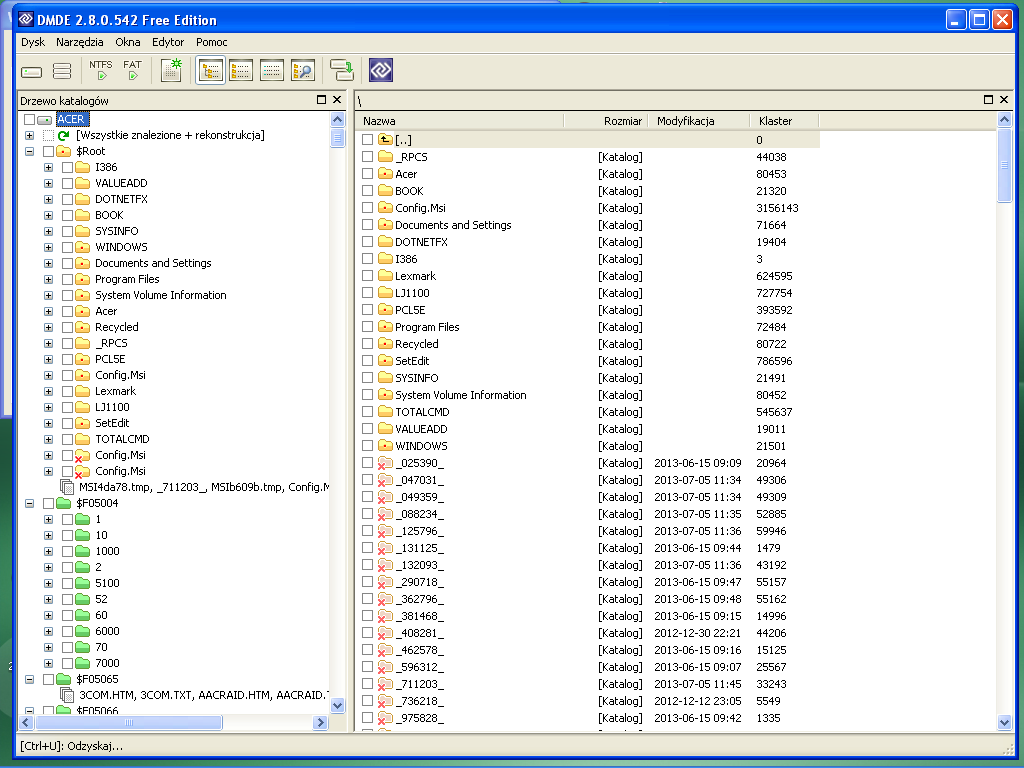Viewport: 1024px width, 768px height.
Task: Click the $Root folder icon
Action: coord(63,151)
